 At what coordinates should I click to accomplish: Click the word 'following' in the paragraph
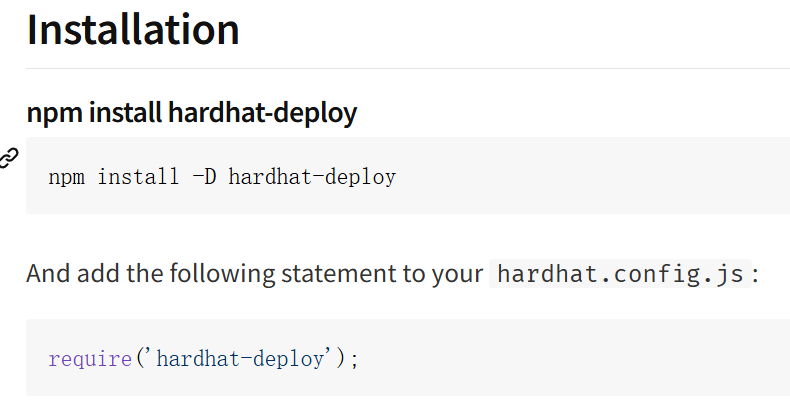[222, 274]
